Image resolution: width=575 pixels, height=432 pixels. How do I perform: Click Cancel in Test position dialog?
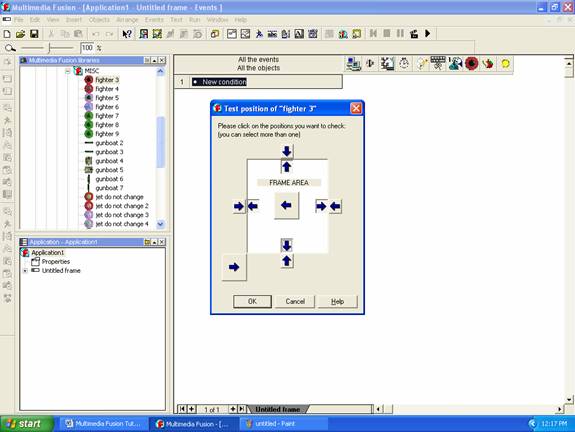pyautogui.click(x=295, y=301)
